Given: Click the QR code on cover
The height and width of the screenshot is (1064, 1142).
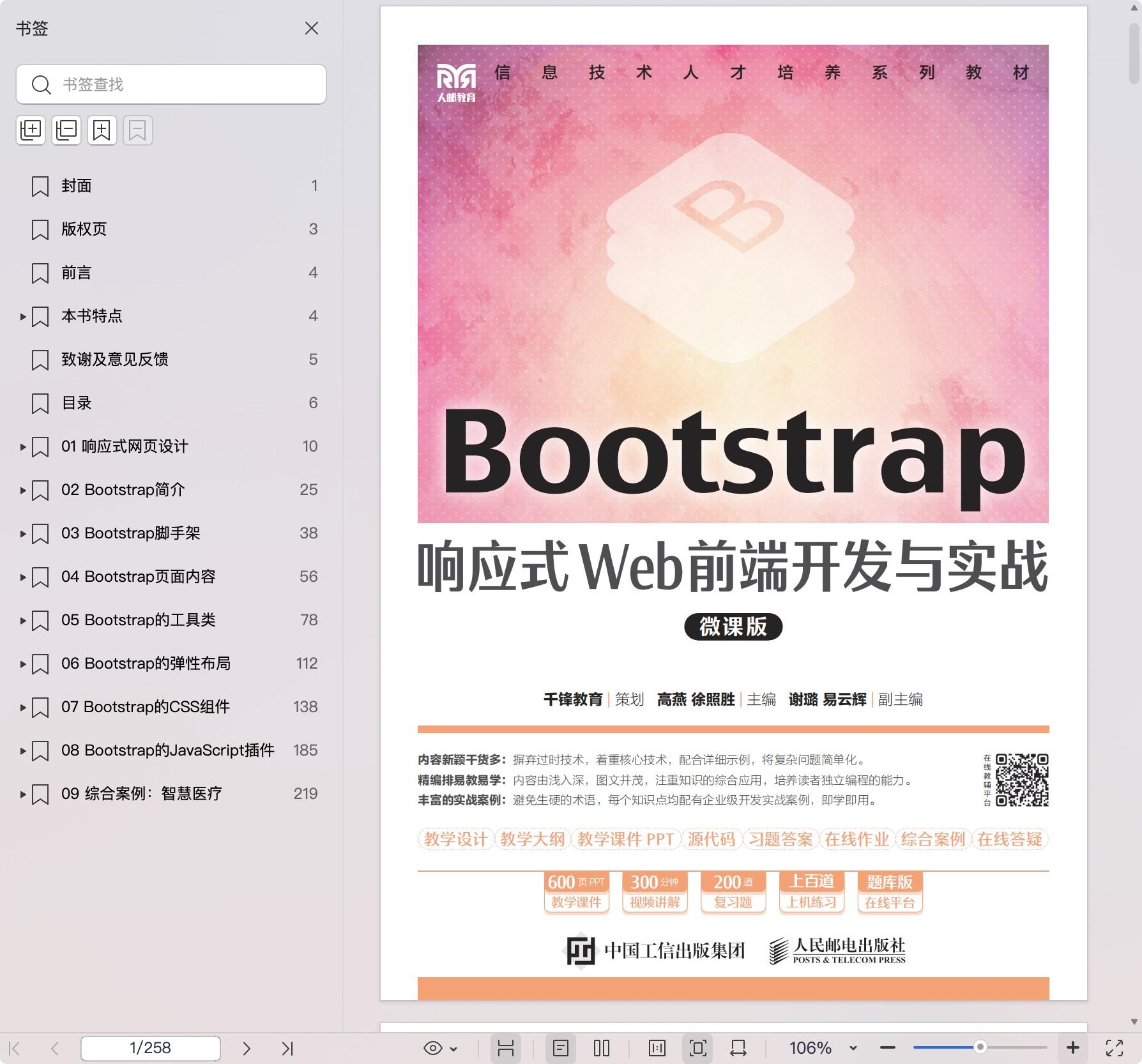Looking at the screenshot, I should [x=1022, y=780].
